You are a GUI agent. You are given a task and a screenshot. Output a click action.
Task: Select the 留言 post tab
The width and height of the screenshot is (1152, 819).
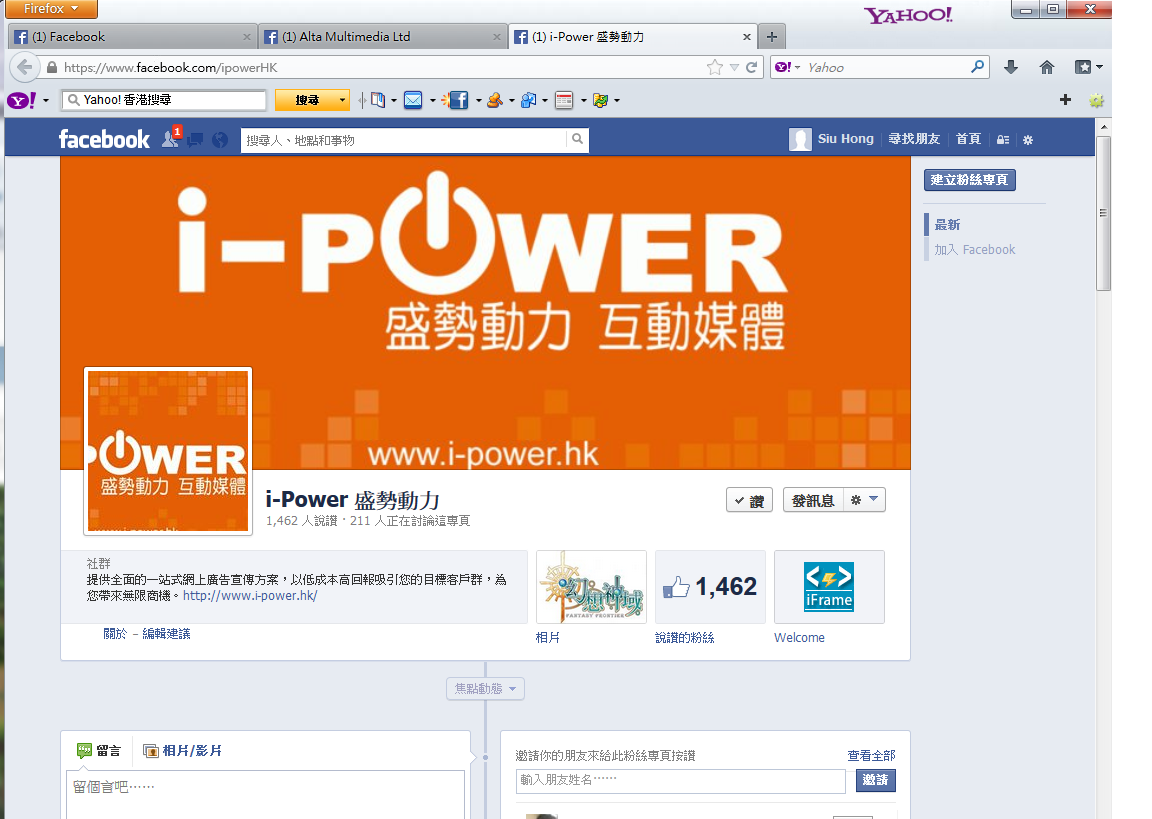pos(98,751)
